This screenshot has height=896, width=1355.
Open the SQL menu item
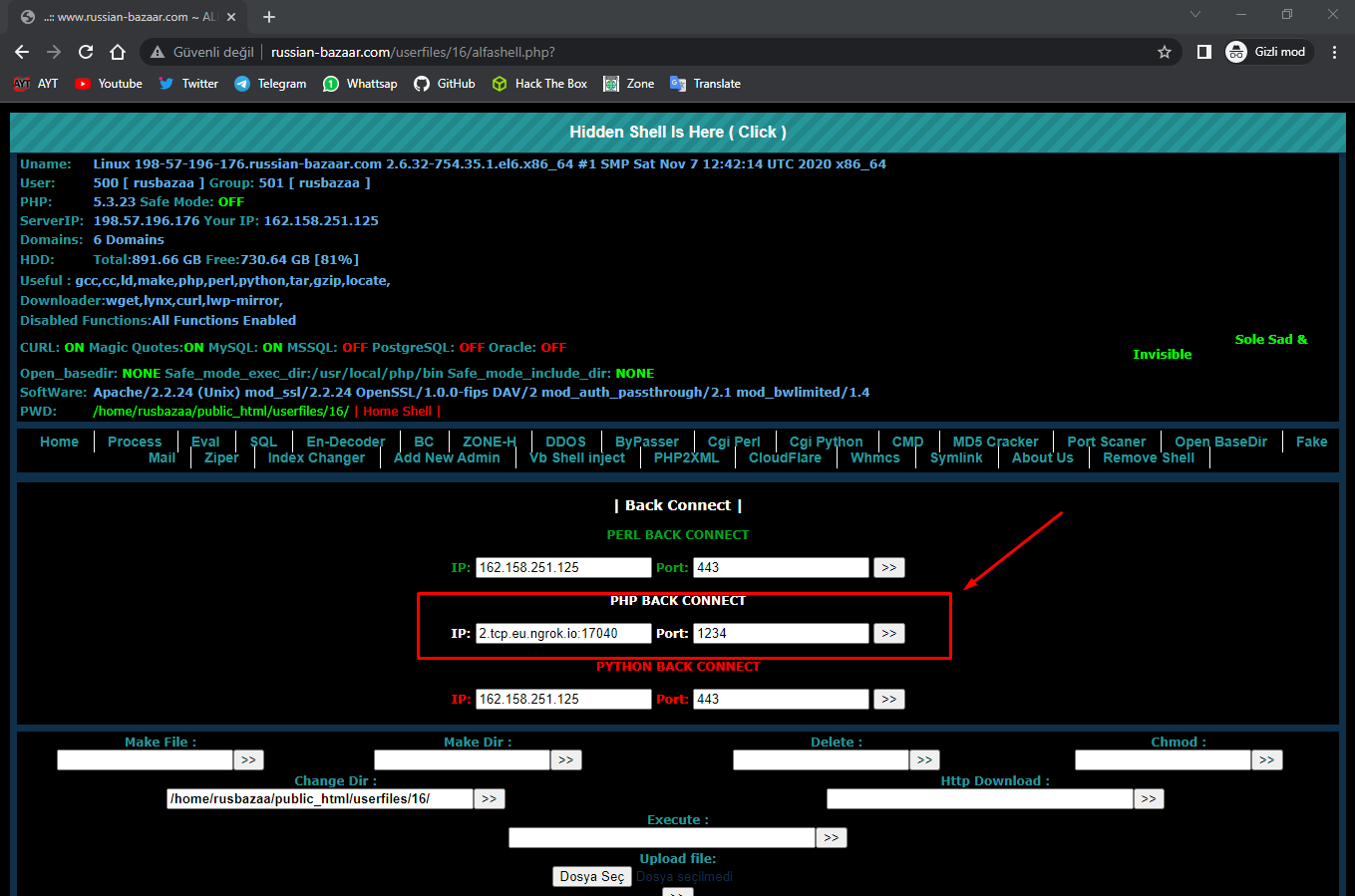click(263, 442)
